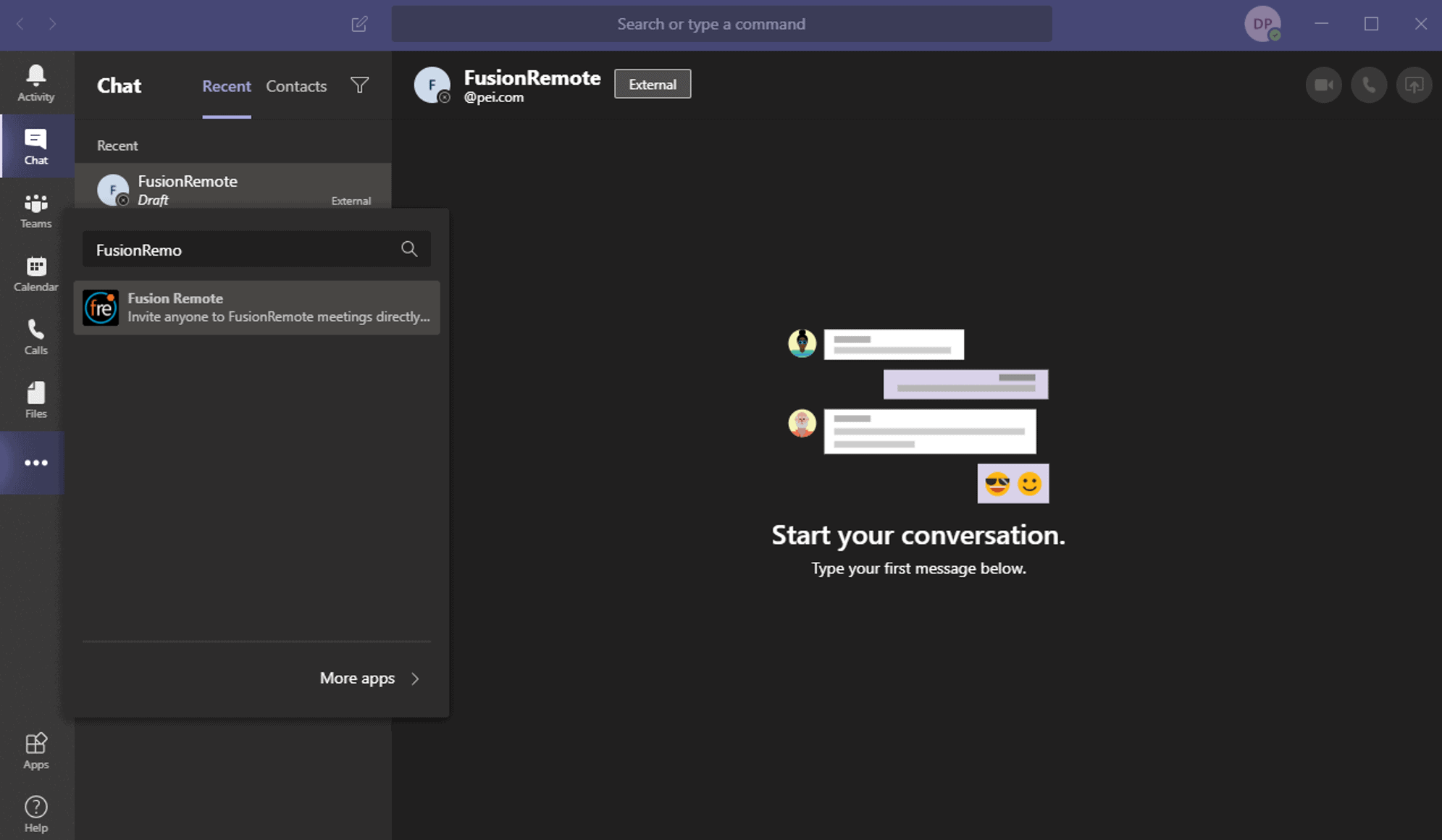Minimize the Teams window
The height and width of the screenshot is (840, 1442).
tap(1322, 24)
